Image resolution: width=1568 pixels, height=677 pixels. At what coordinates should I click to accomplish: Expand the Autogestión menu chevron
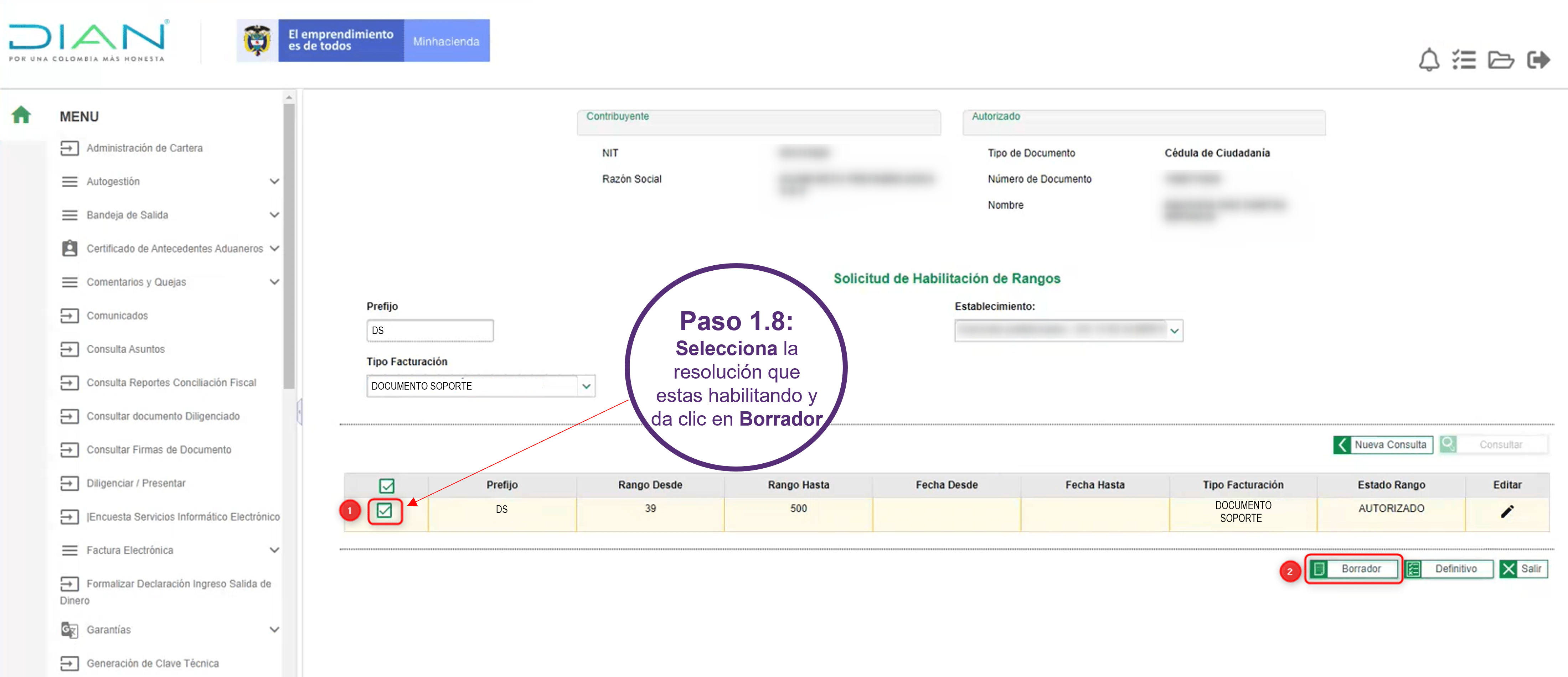[274, 181]
